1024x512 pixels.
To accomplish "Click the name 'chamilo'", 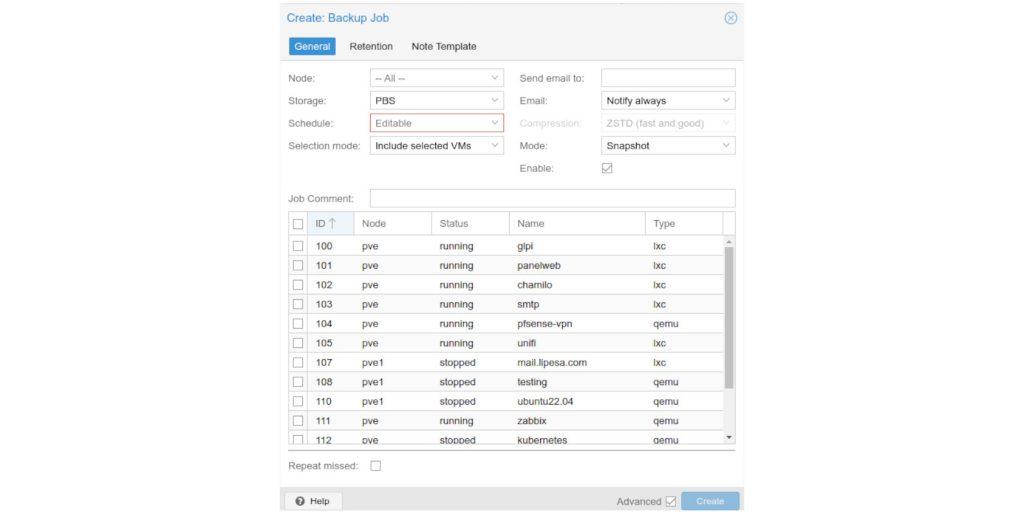I will [x=535, y=285].
